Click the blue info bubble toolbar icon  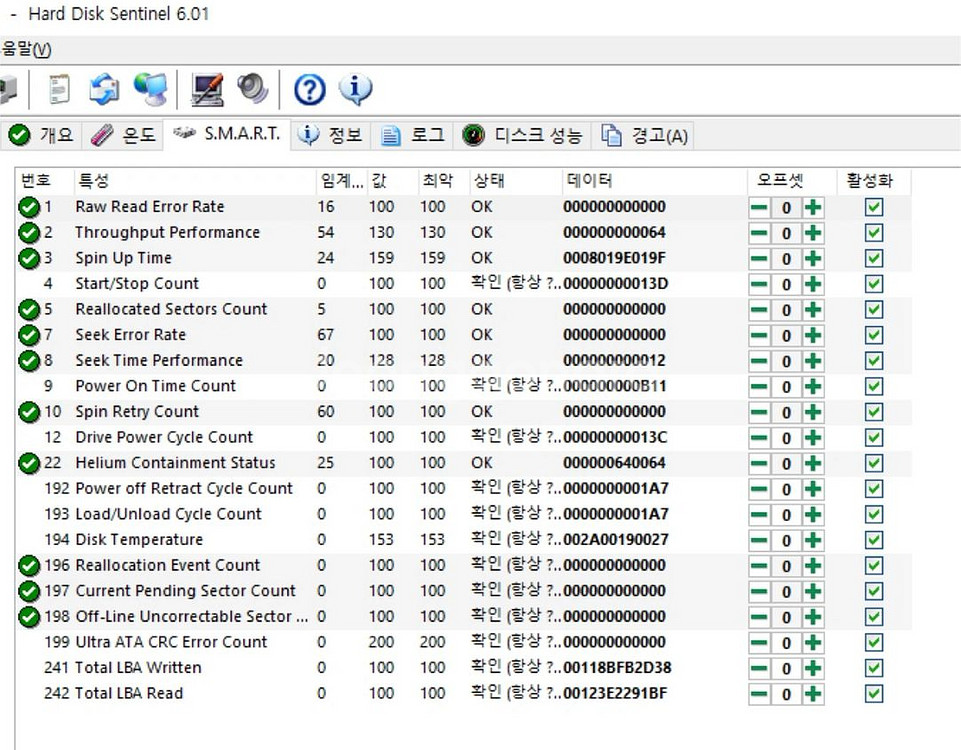pyautogui.click(x=355, y=89)
